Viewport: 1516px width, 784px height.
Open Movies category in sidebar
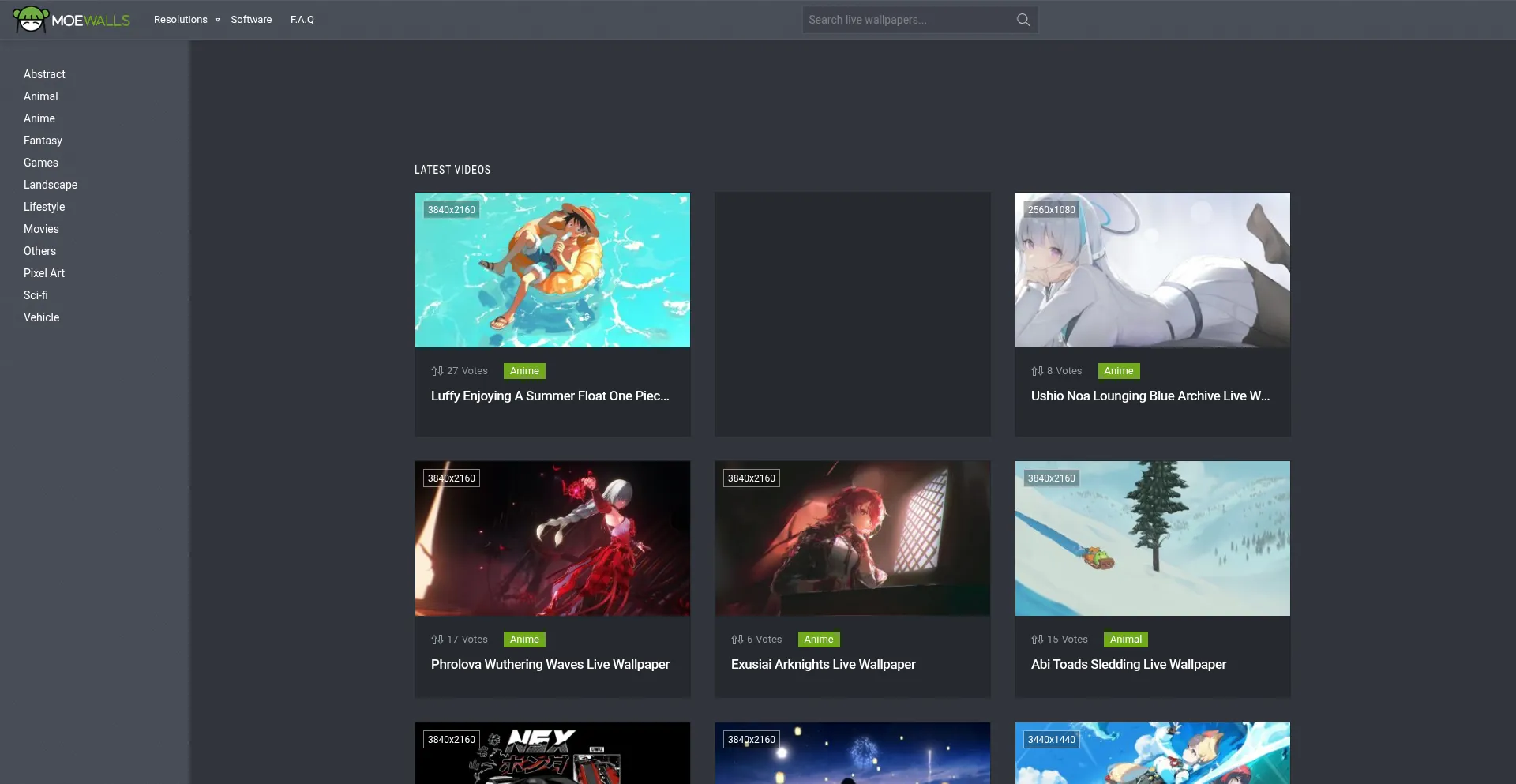click(x=41, y=229)
